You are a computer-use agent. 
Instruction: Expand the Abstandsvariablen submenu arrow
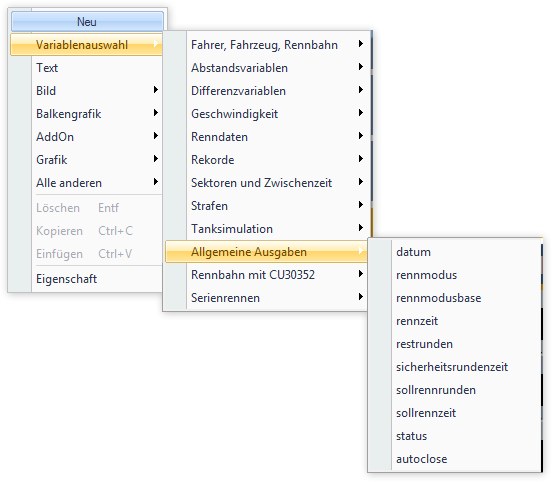coord(360,67)
